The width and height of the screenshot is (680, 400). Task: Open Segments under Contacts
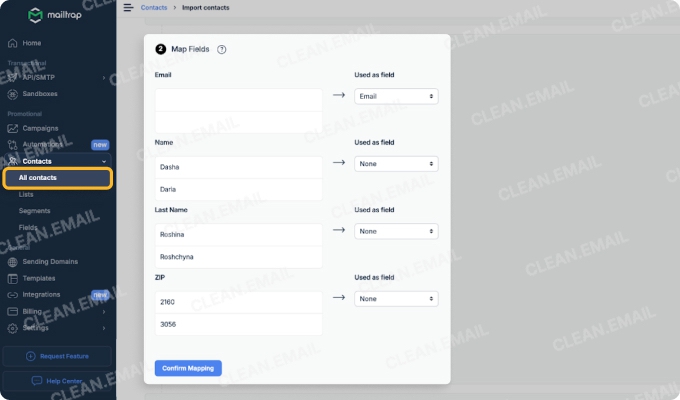coord(34,211)
